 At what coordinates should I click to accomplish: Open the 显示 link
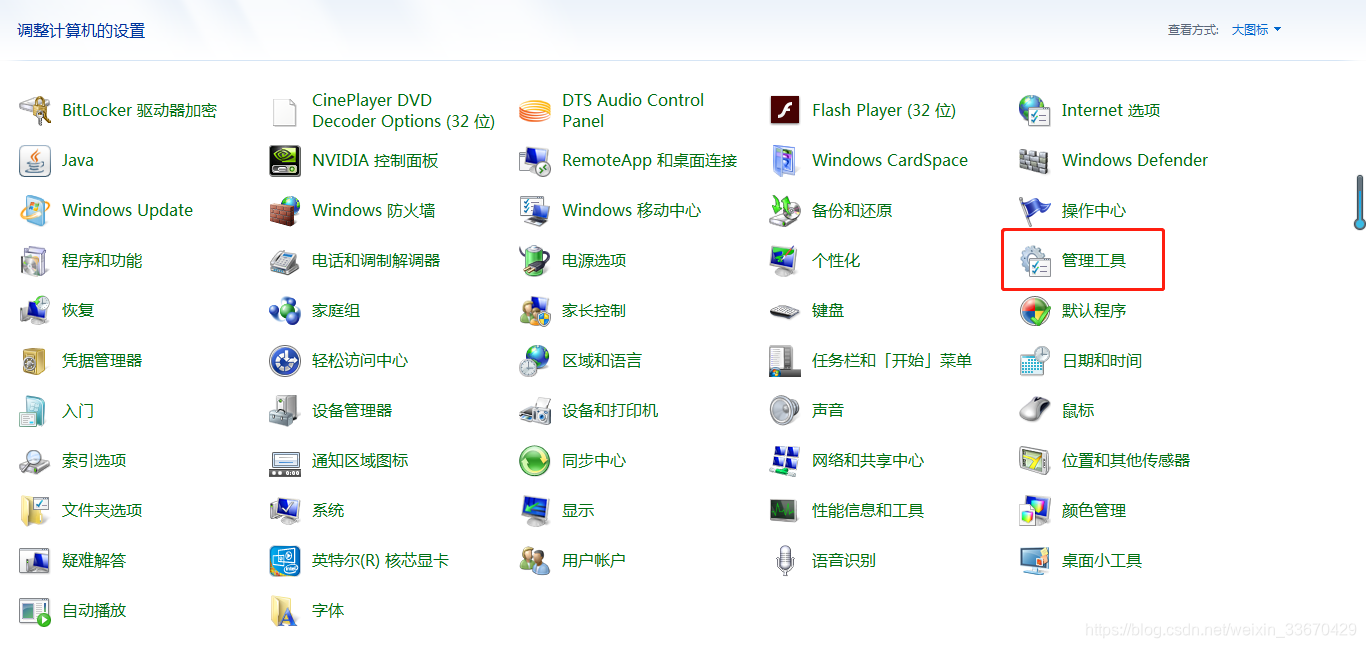point(578,510)
